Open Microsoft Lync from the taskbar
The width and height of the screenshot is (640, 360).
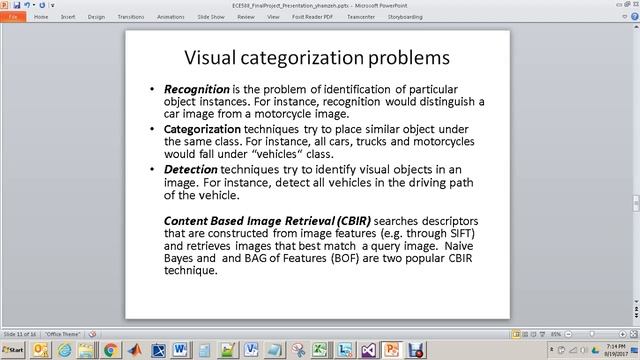pyautogui.click(x=345, y=350)
